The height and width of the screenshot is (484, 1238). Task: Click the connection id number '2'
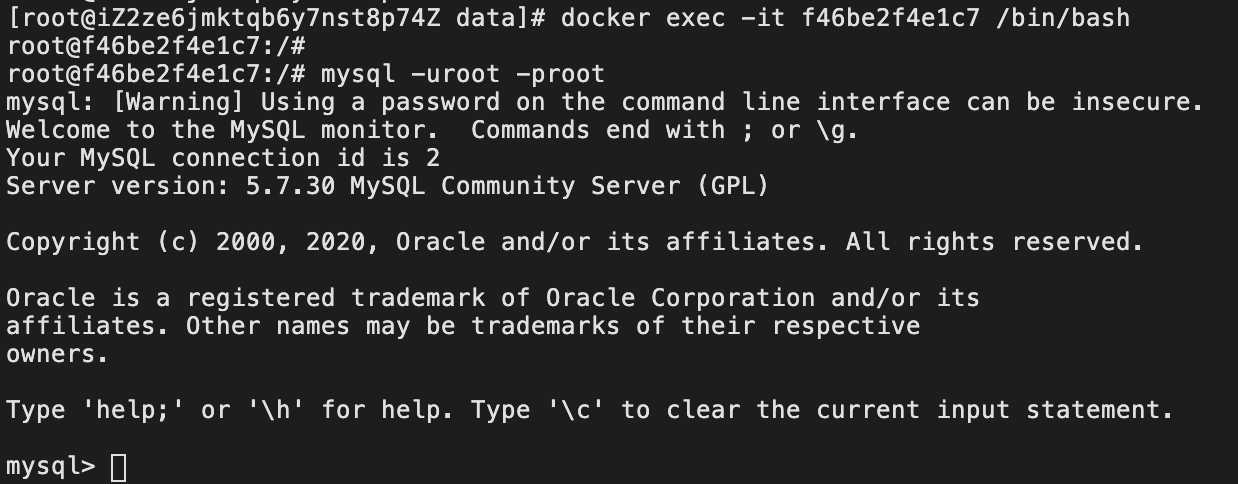432,157
